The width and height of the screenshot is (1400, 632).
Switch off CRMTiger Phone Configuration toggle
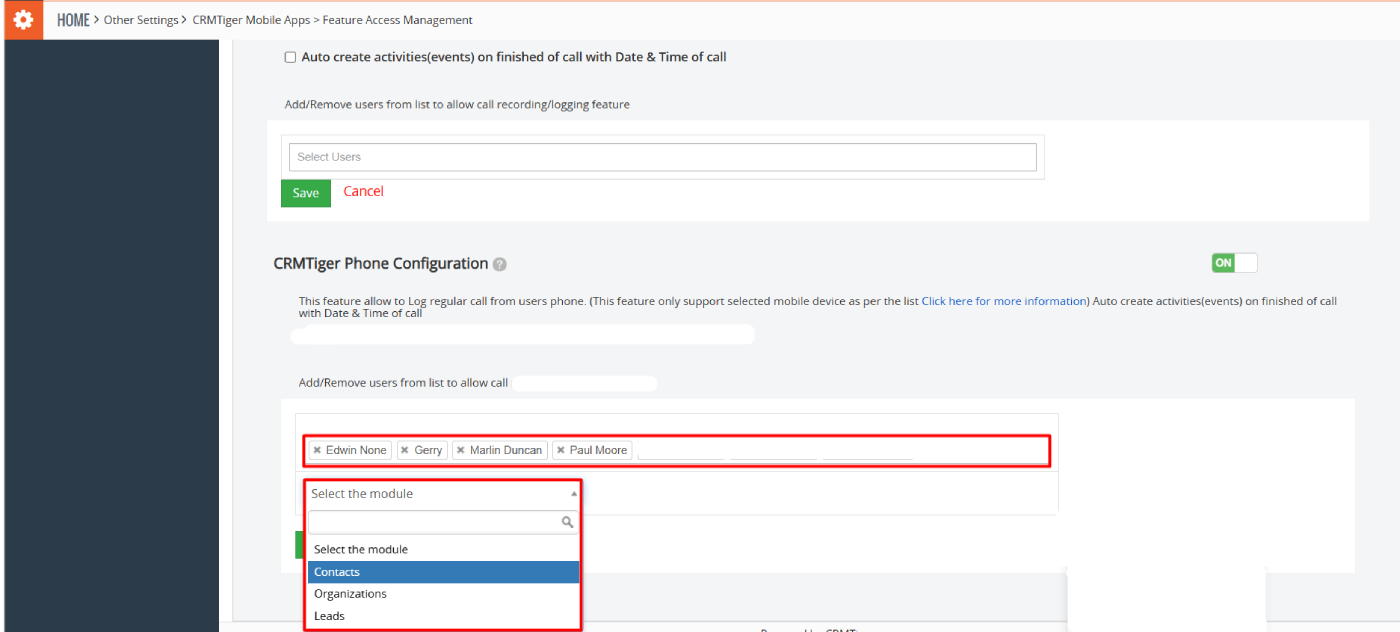coord(1234,263)
